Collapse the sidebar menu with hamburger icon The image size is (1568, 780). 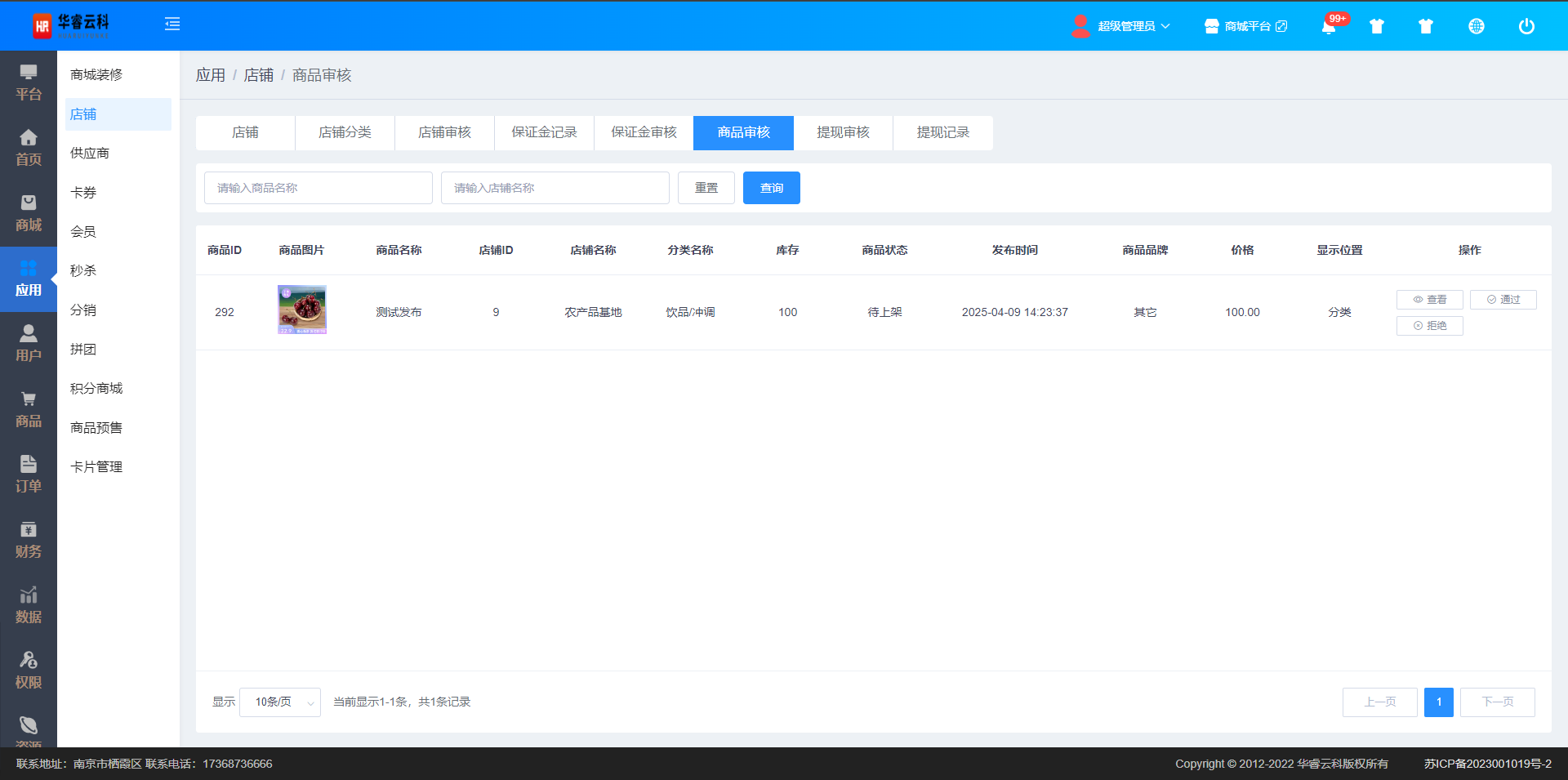point(172,25)
